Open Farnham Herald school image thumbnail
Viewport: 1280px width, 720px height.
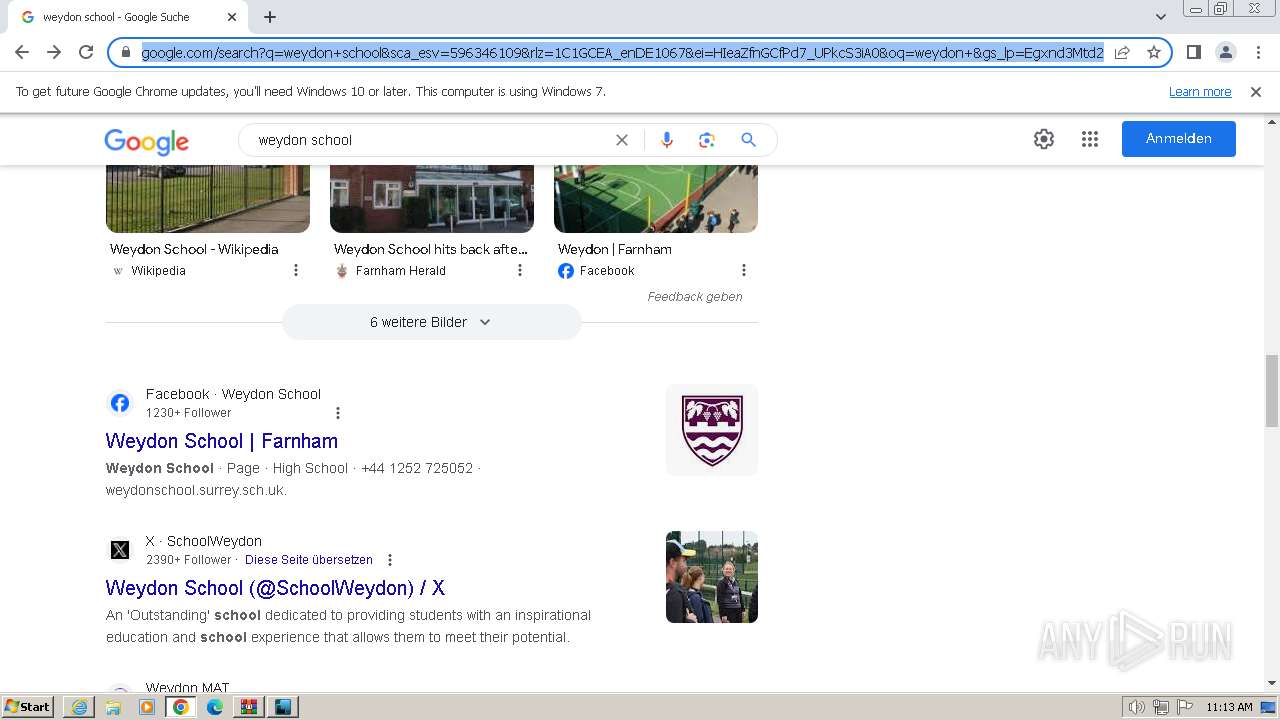point(432,198)
